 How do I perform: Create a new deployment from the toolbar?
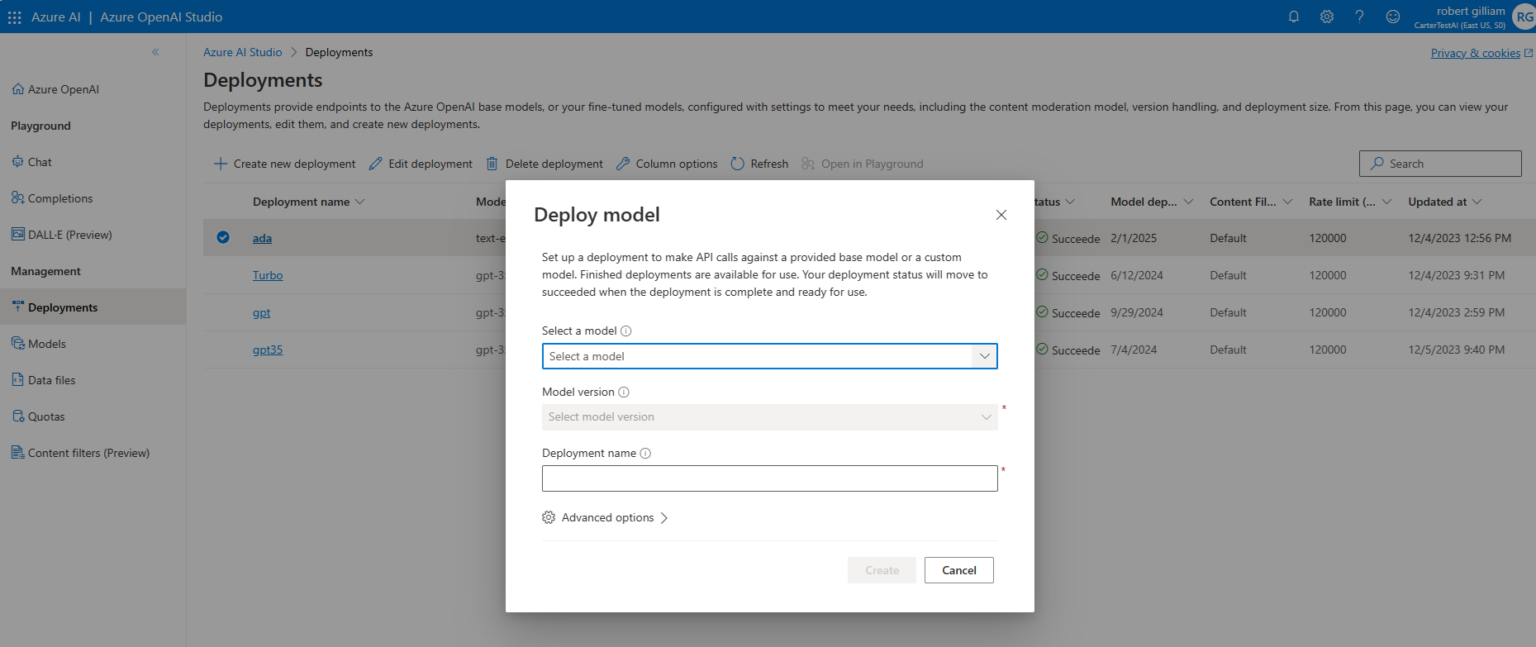click(284, 163)
